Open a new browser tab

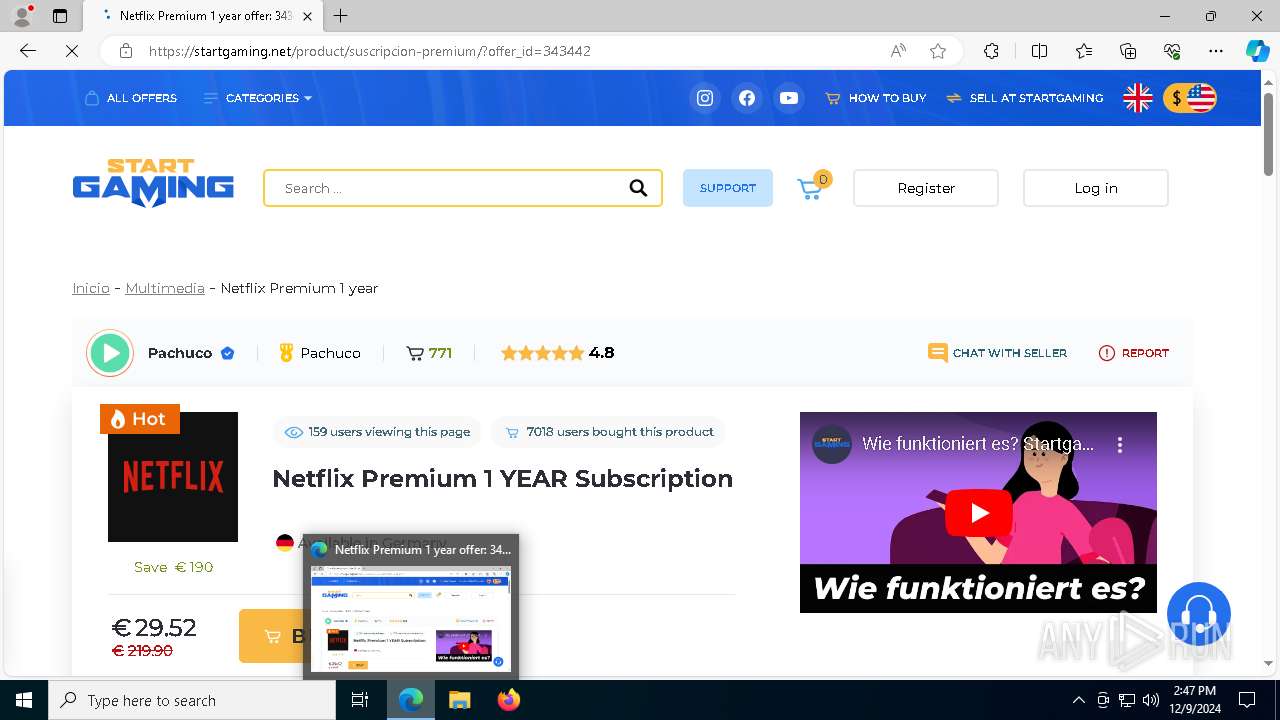click(341, 16)
